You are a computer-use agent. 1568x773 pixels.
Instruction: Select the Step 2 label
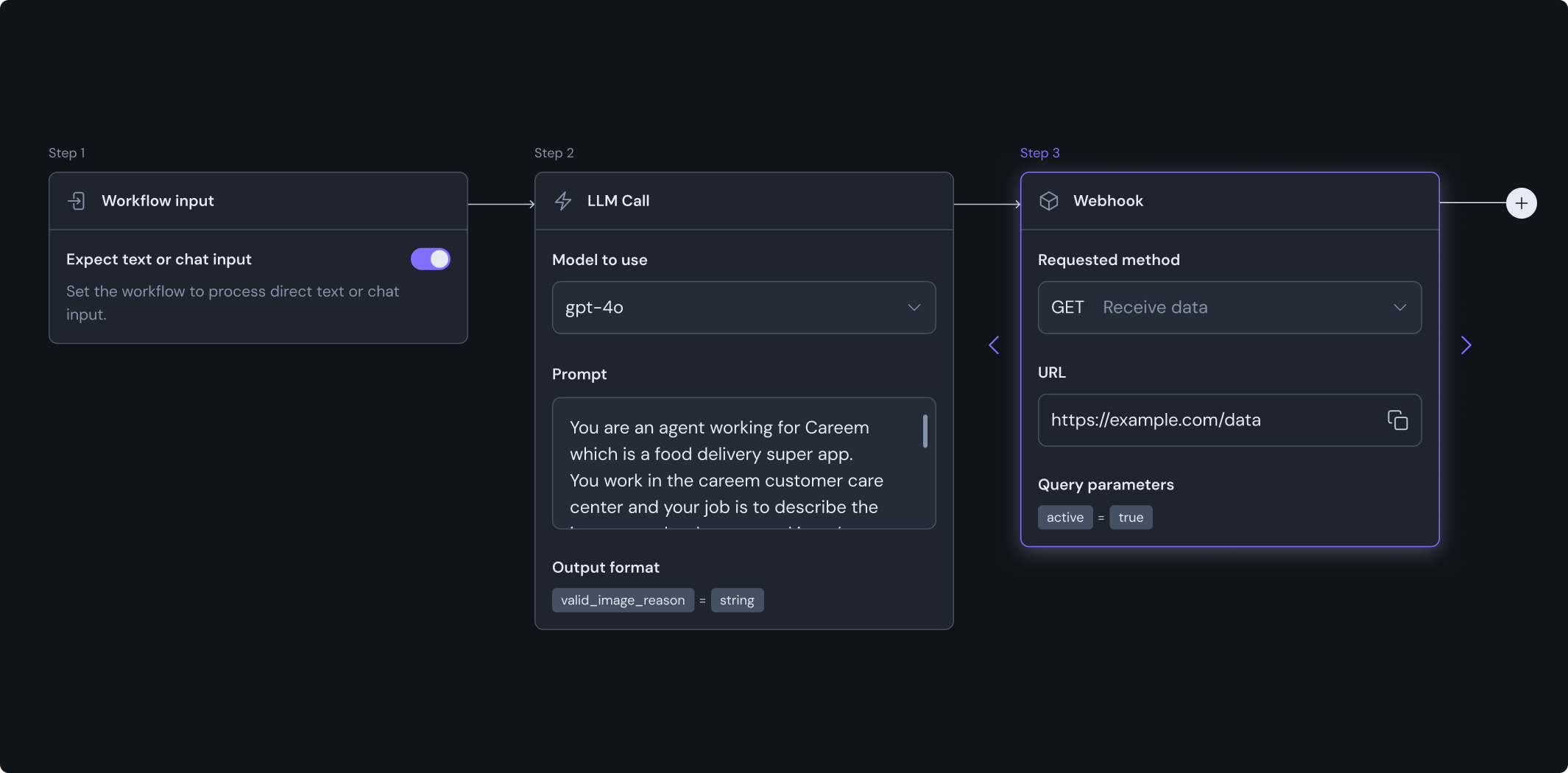tap(554, 153)
